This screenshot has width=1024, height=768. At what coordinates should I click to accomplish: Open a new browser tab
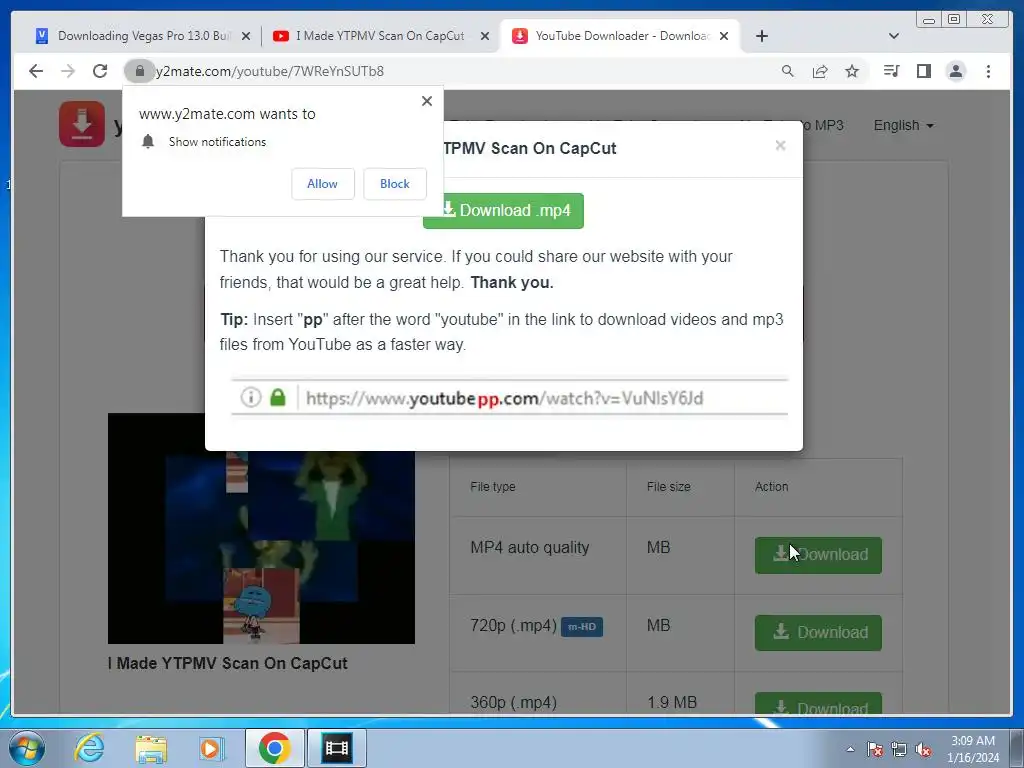pyautogui.click(x=761, y=36)
